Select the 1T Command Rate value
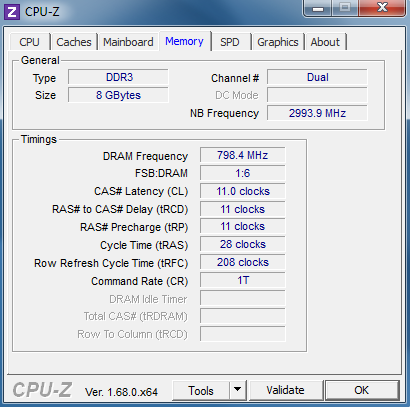Viewport: 410px width, 407px height. click(243, 280)
